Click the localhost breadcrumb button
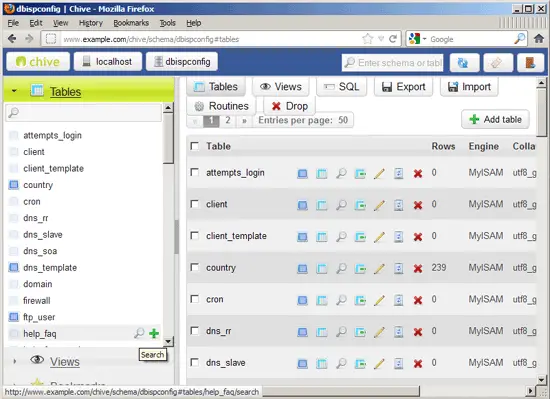The image size is (550, 399). (x=108, y=62)
